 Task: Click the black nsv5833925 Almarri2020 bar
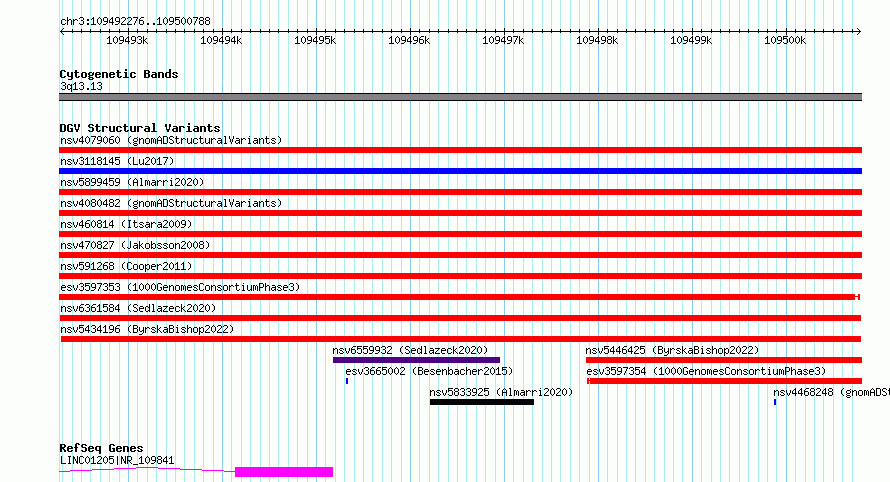pos(482,402)
